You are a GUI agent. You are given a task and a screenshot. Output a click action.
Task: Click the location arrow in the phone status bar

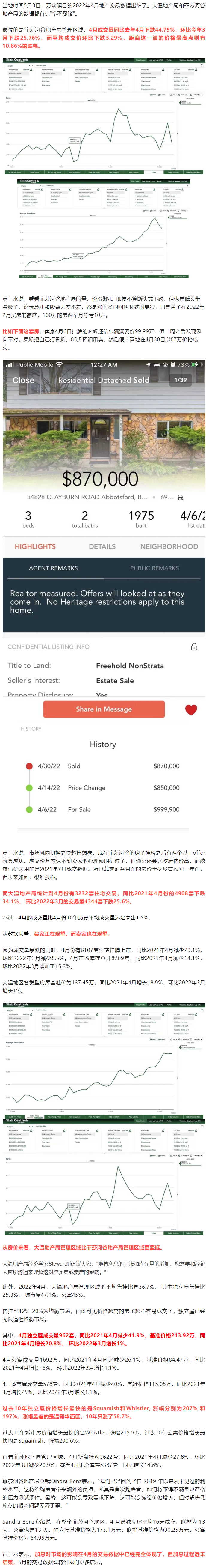pyautogui.click(x=148, y=365)
